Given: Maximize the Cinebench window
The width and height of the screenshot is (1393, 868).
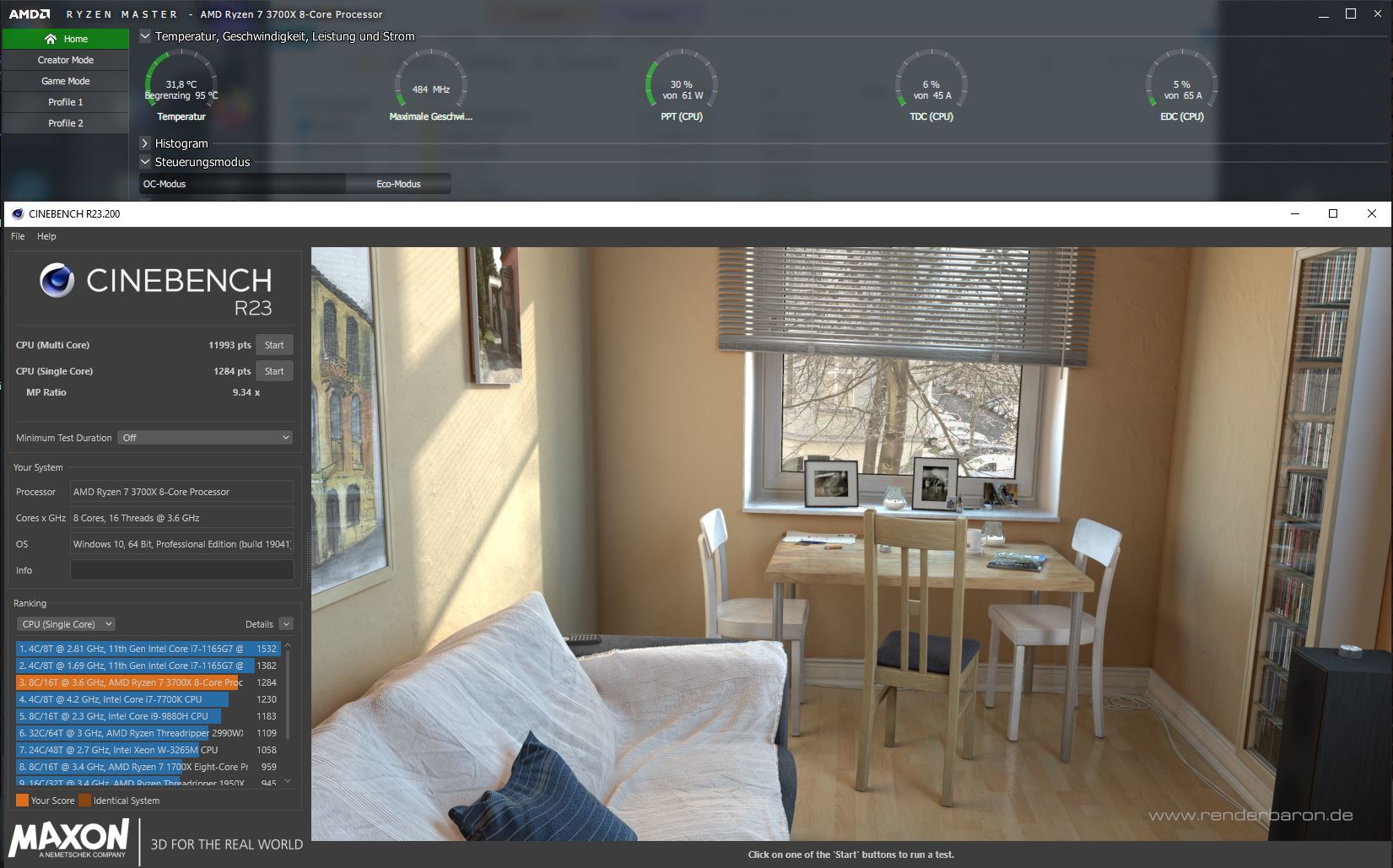Looking at the screenshot, I should click(x=1333, y=213).
